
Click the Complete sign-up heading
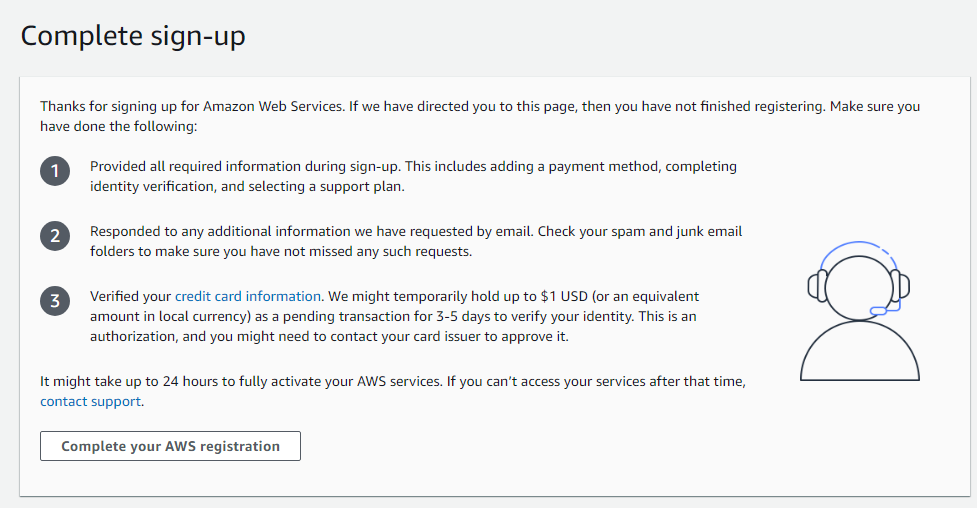[133, 36]
